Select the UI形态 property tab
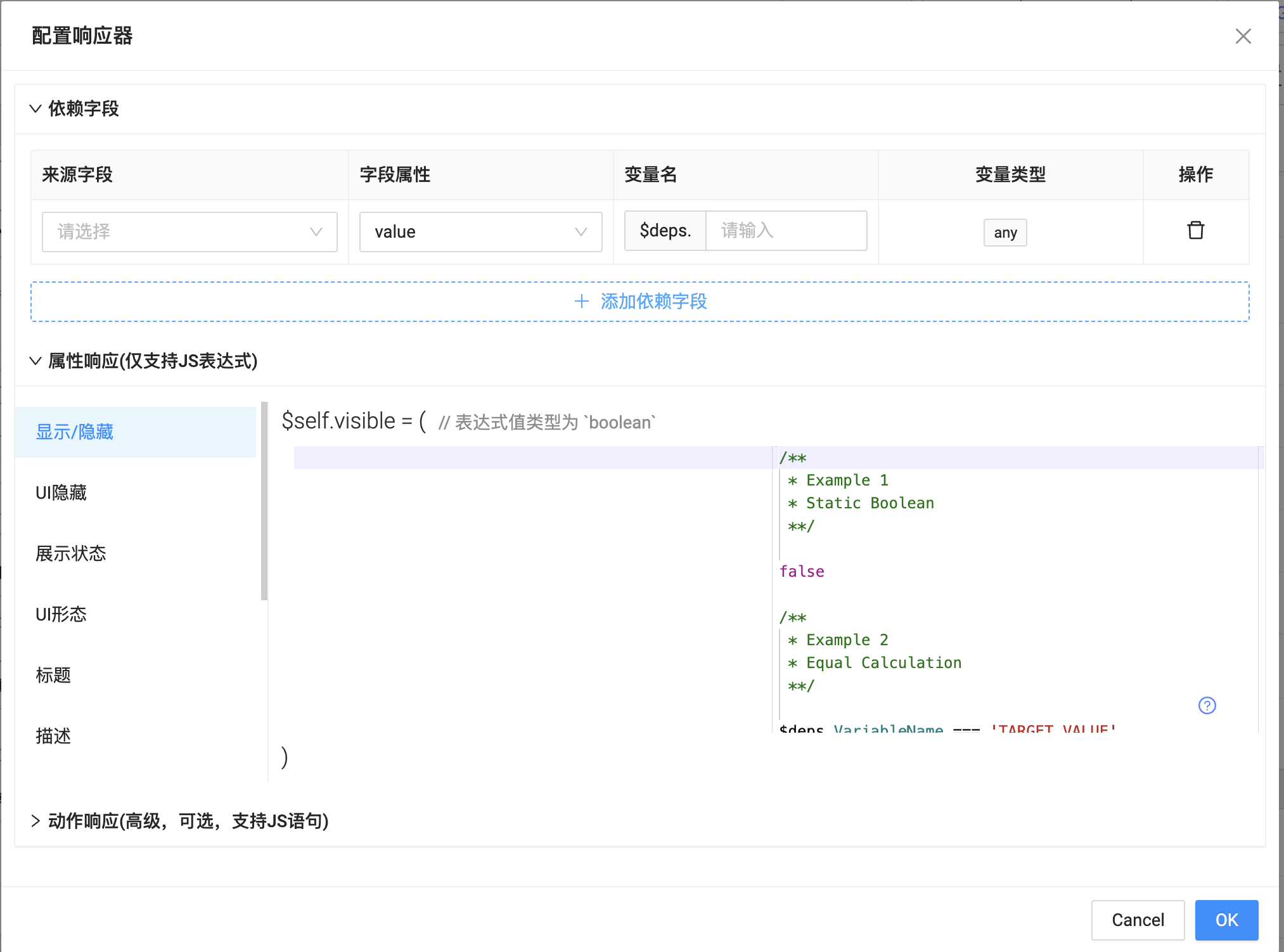Image resolution: width=1284 pixels, height=952 pixels. pos(136,615)
